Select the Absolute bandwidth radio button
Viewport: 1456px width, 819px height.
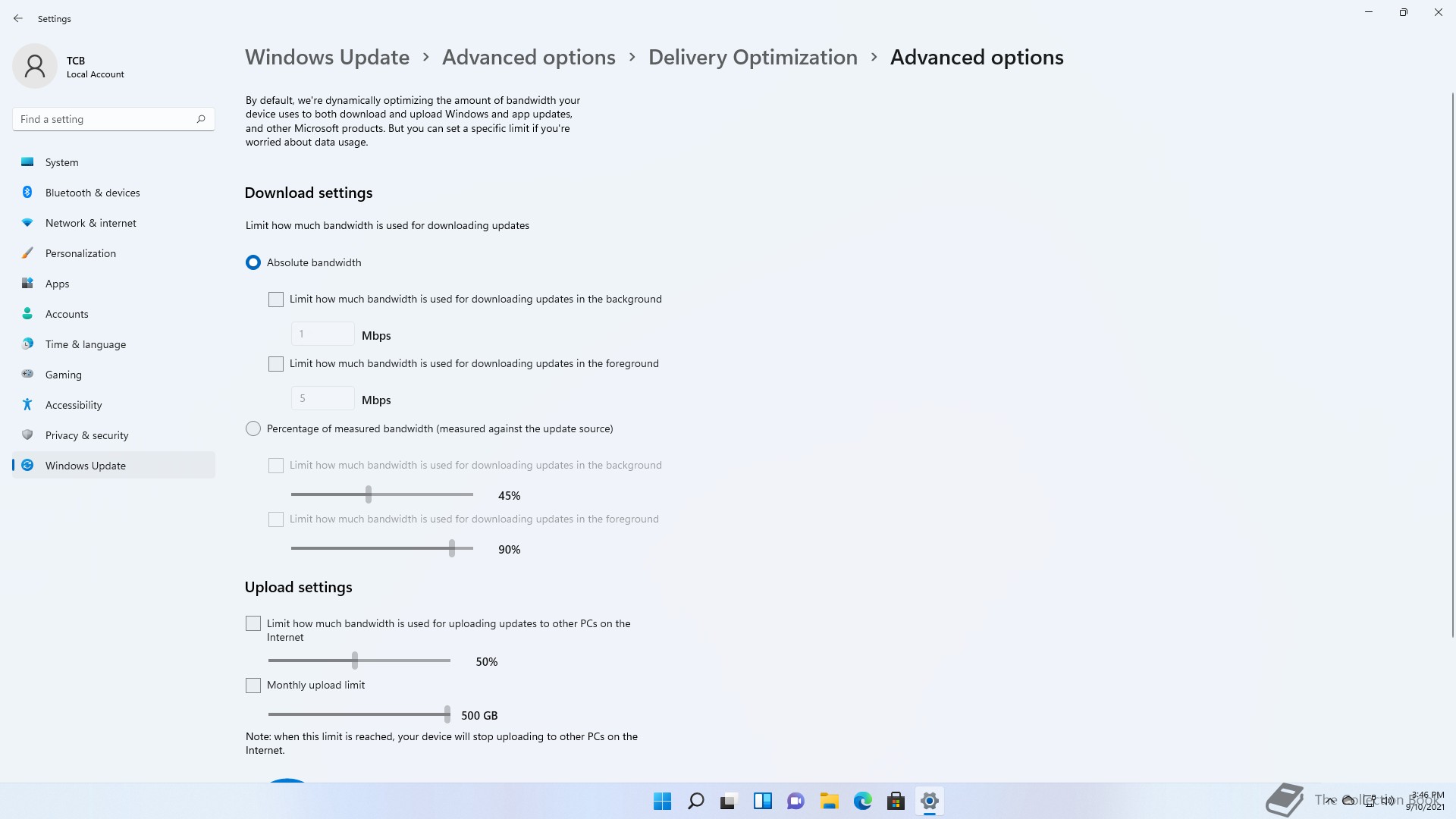(x=253, y=262)
